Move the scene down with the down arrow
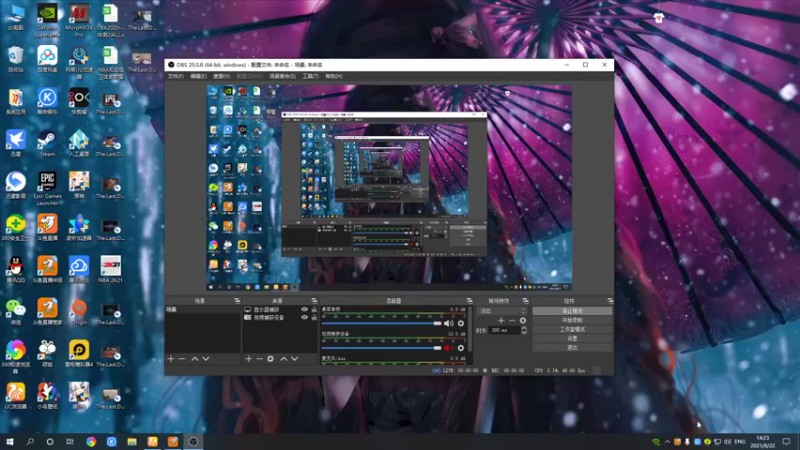 tap(206, 359)
